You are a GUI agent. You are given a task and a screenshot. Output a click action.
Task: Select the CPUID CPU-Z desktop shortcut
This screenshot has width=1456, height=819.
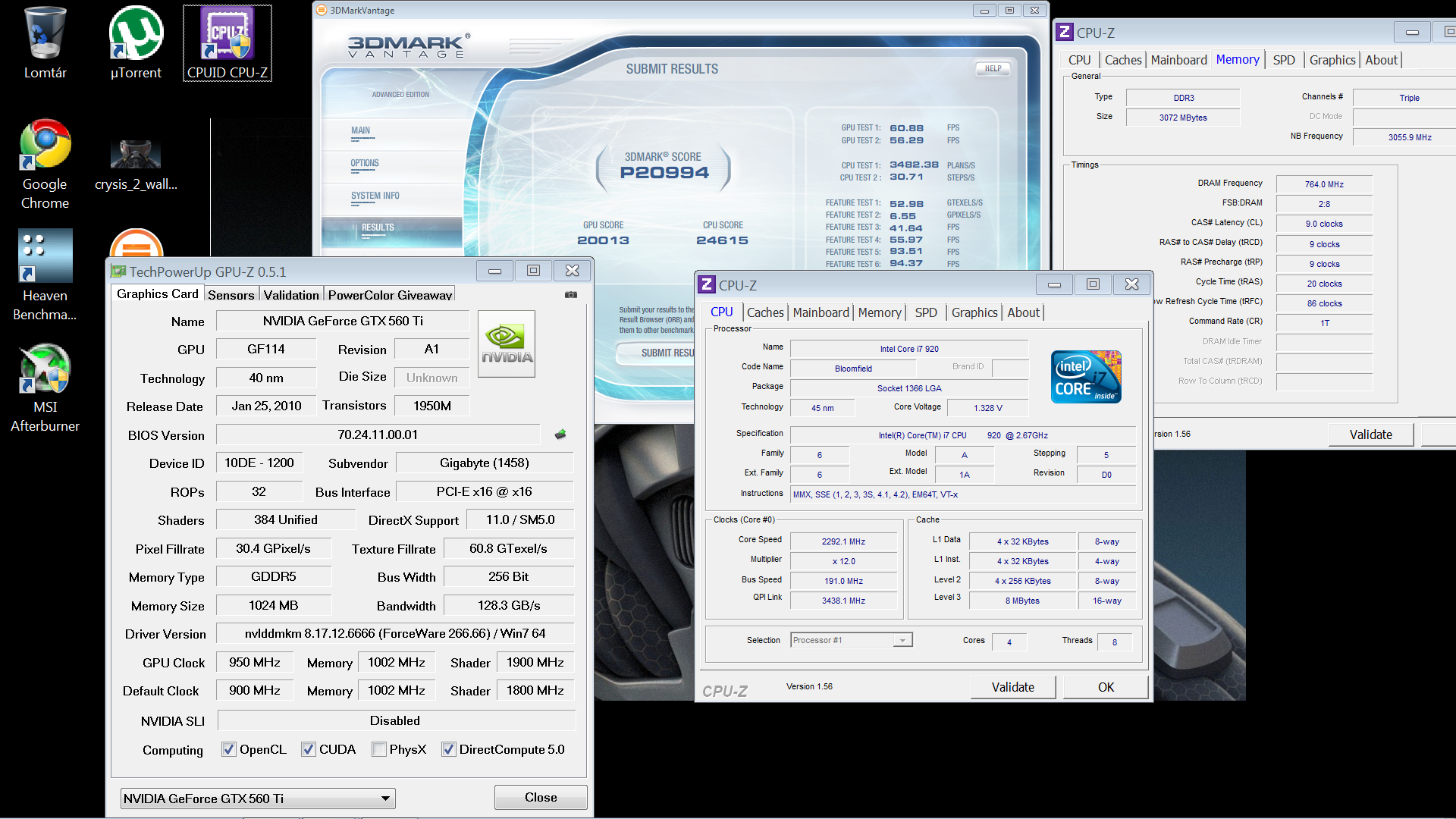click(227, 42)
